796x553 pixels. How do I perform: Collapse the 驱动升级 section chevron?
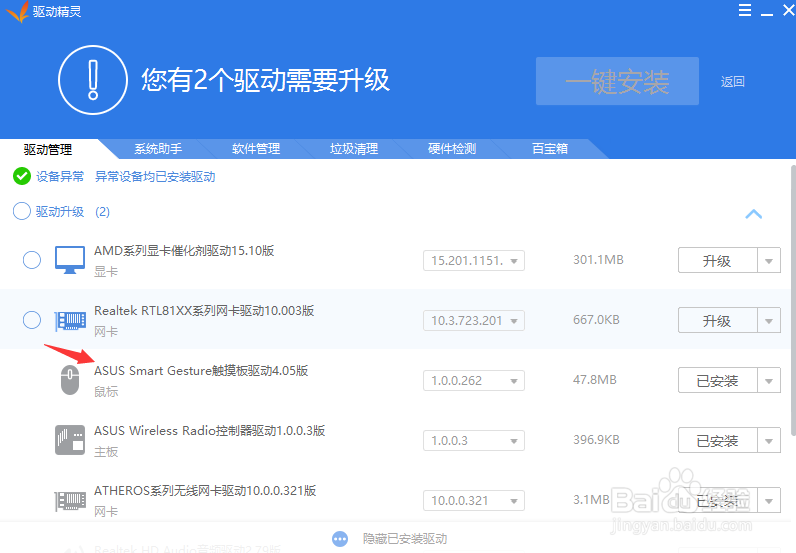(x=753, y=214)
